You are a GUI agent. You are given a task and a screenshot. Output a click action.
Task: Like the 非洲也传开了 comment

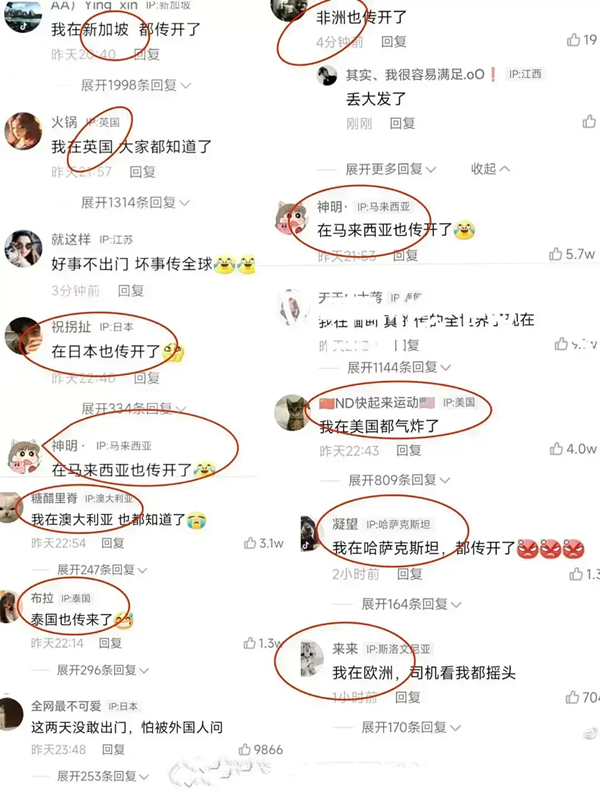coord(573,40)
